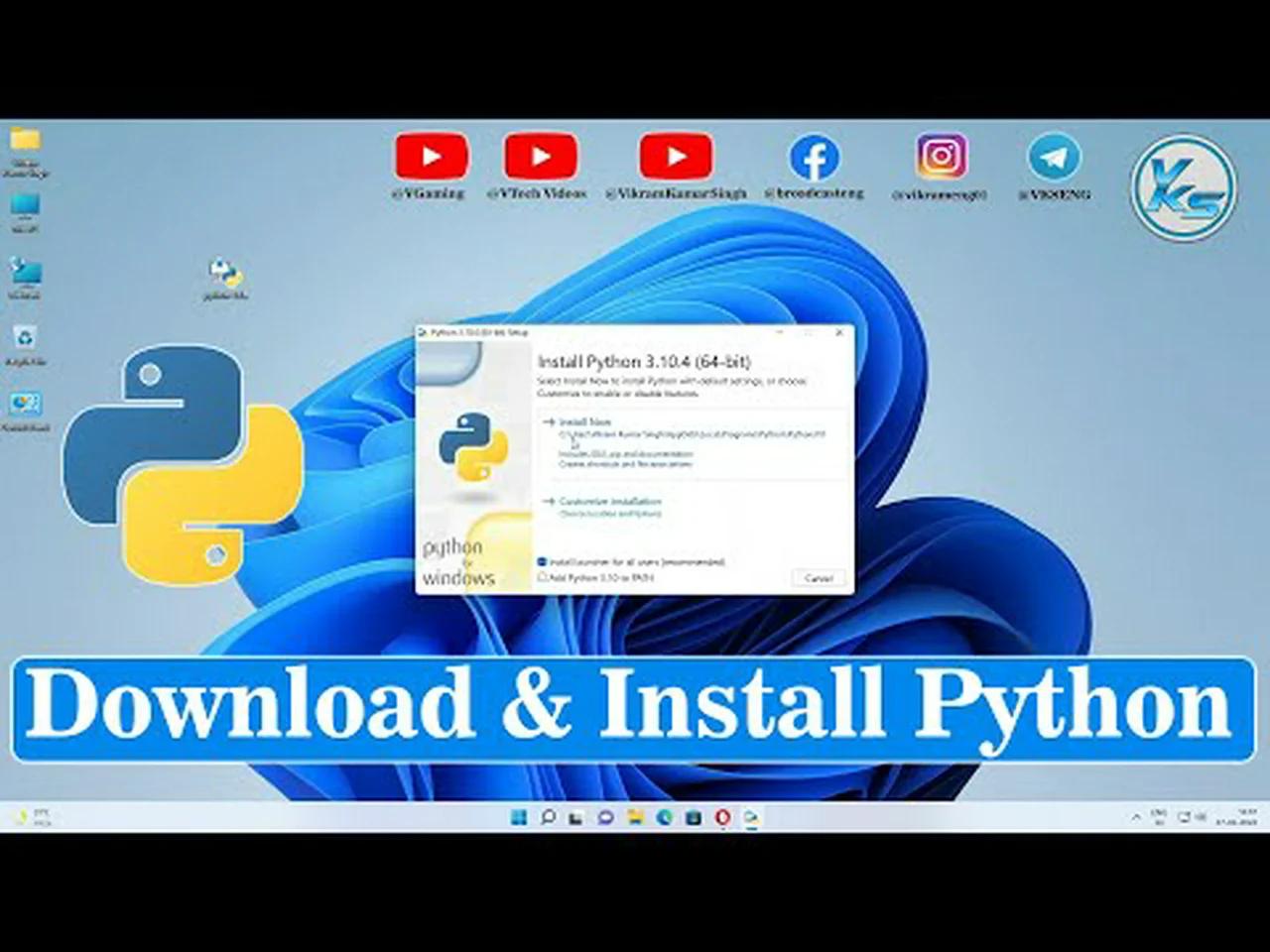Open the Python installer file on desktop
This screenshot has width=1270, height=952.
(225, 279)
